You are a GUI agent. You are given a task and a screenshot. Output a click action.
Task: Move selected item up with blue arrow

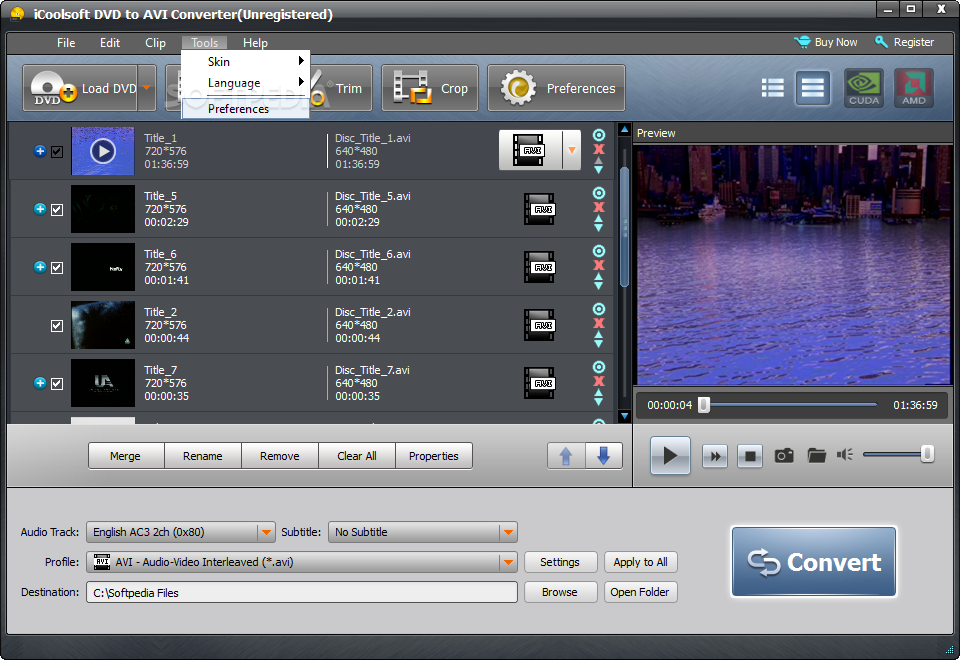[566, 456]
